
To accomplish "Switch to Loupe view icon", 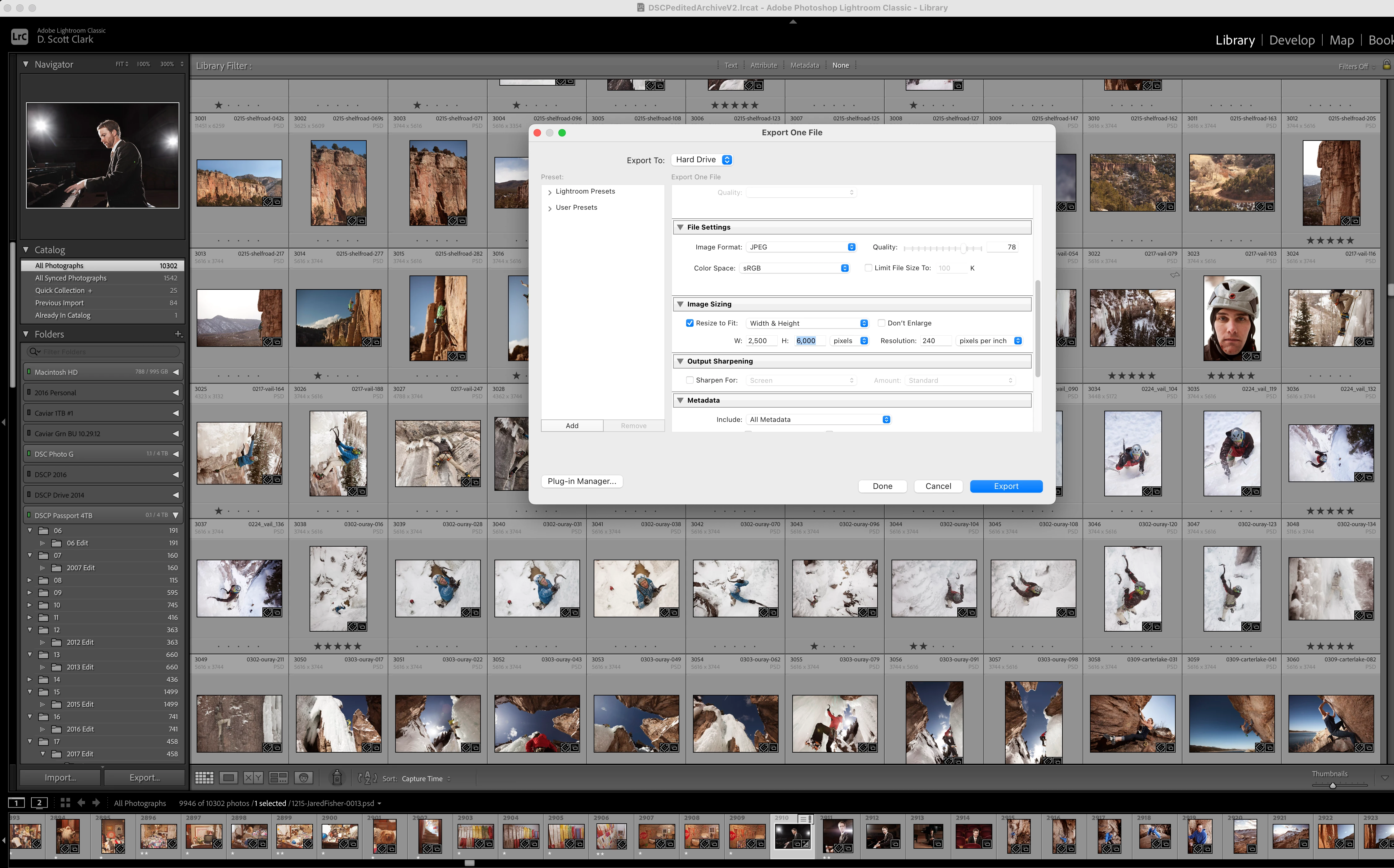I will click(228, 778).
